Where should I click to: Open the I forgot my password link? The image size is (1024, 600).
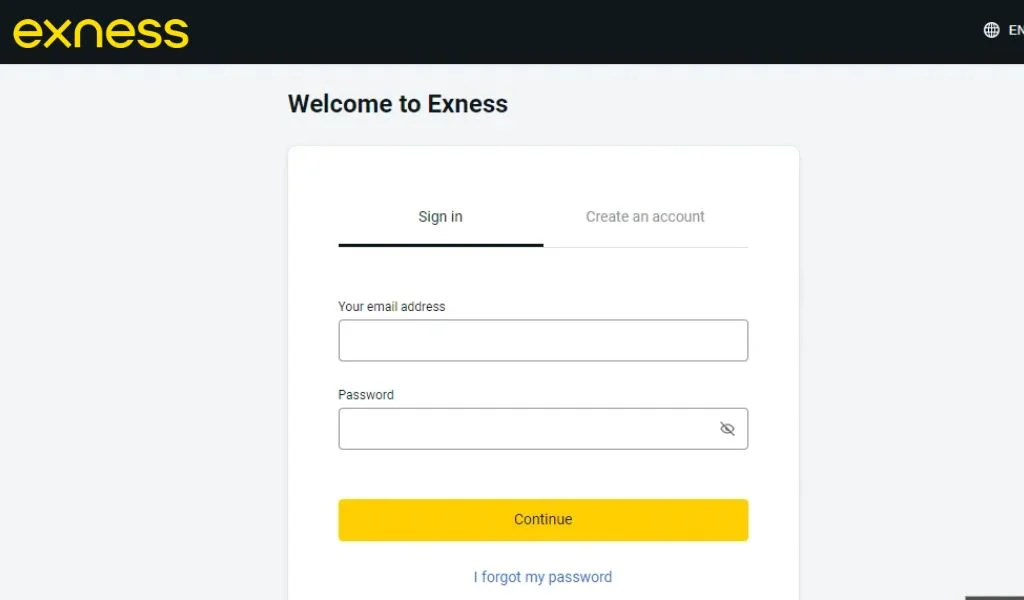tap(543, 576)
